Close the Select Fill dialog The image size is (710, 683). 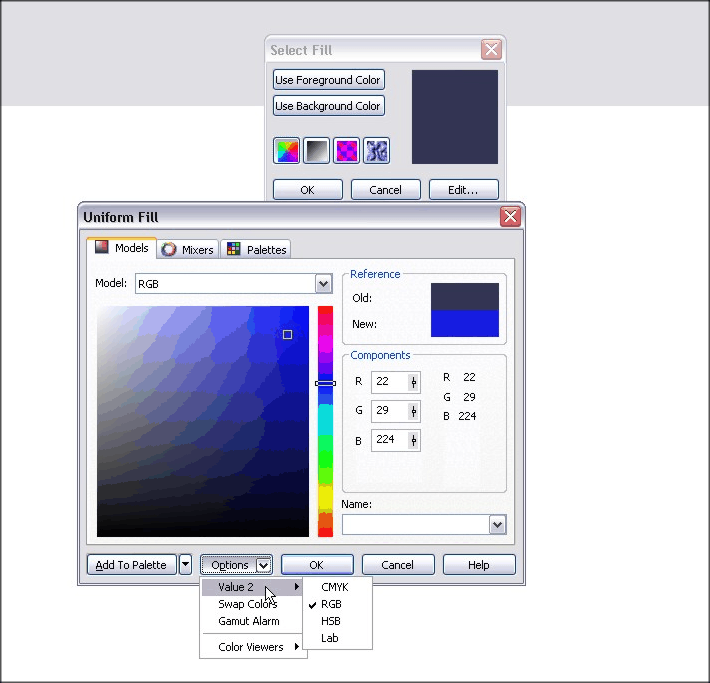491,50
